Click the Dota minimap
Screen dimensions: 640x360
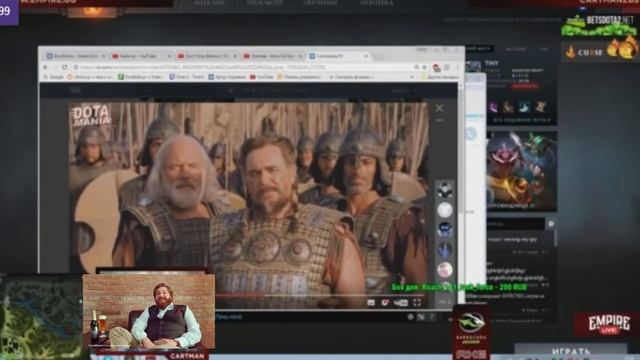point(41,318)
